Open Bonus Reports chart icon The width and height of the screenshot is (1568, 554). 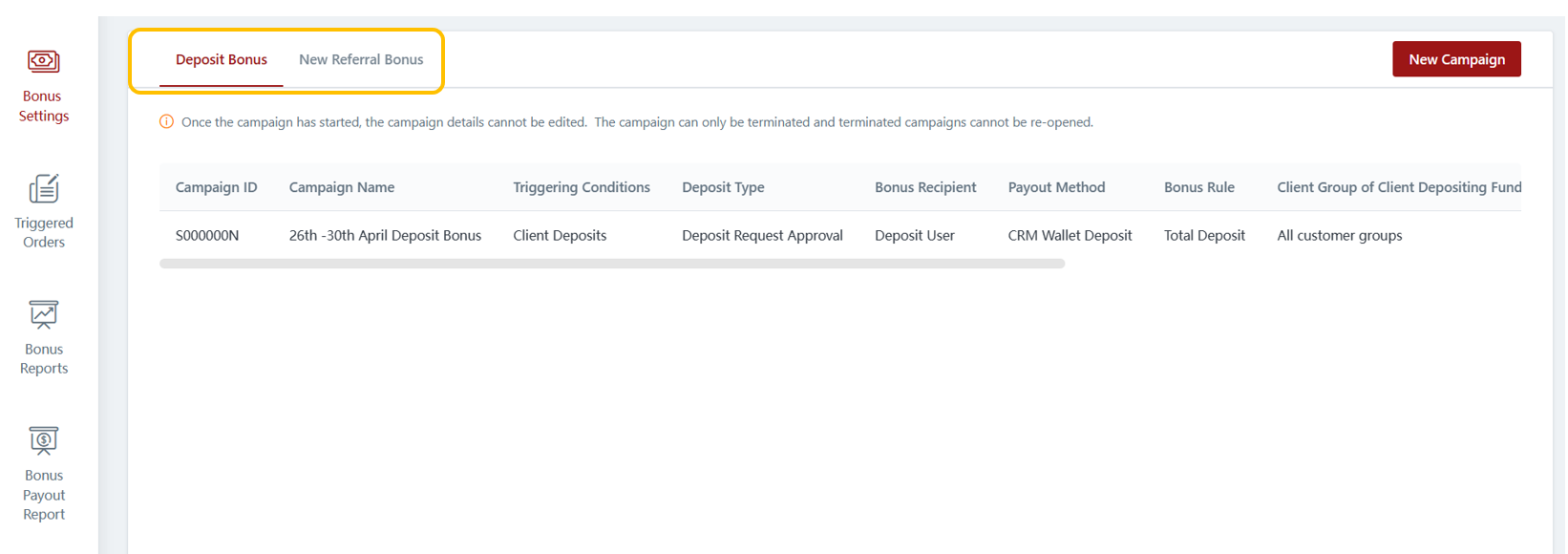click(x=43, y=314)
